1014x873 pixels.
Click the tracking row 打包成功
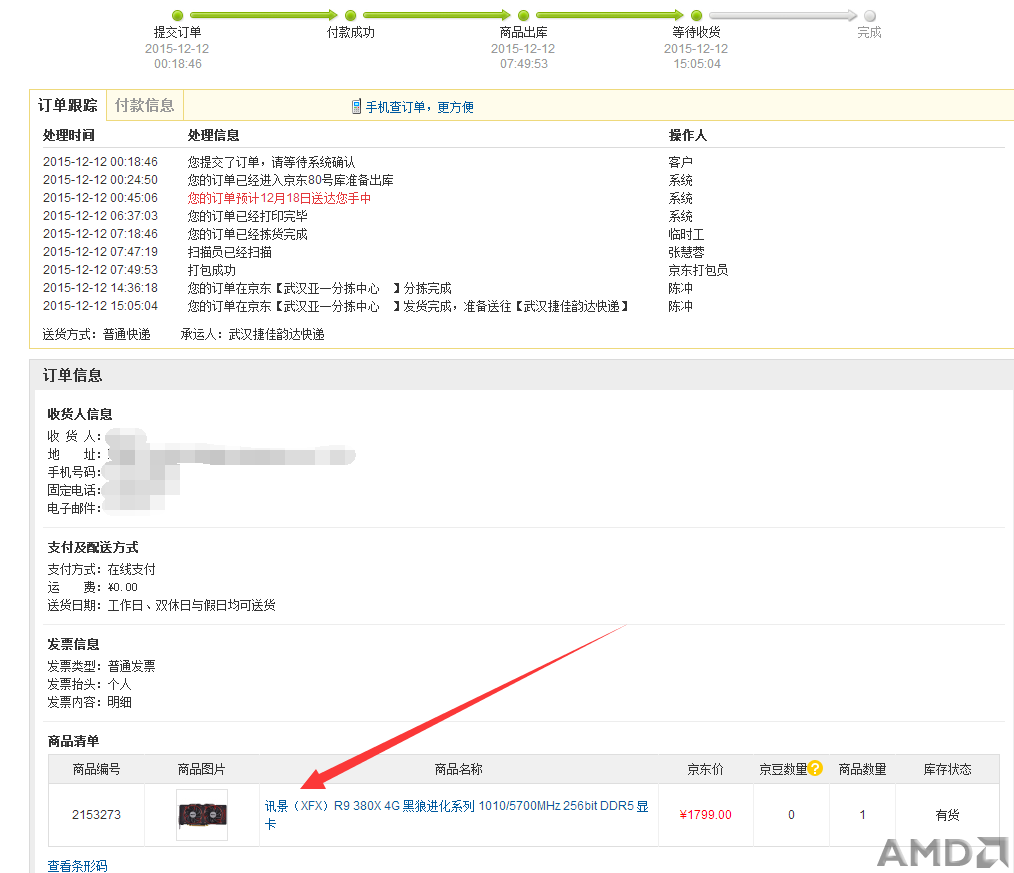(211, 270)
